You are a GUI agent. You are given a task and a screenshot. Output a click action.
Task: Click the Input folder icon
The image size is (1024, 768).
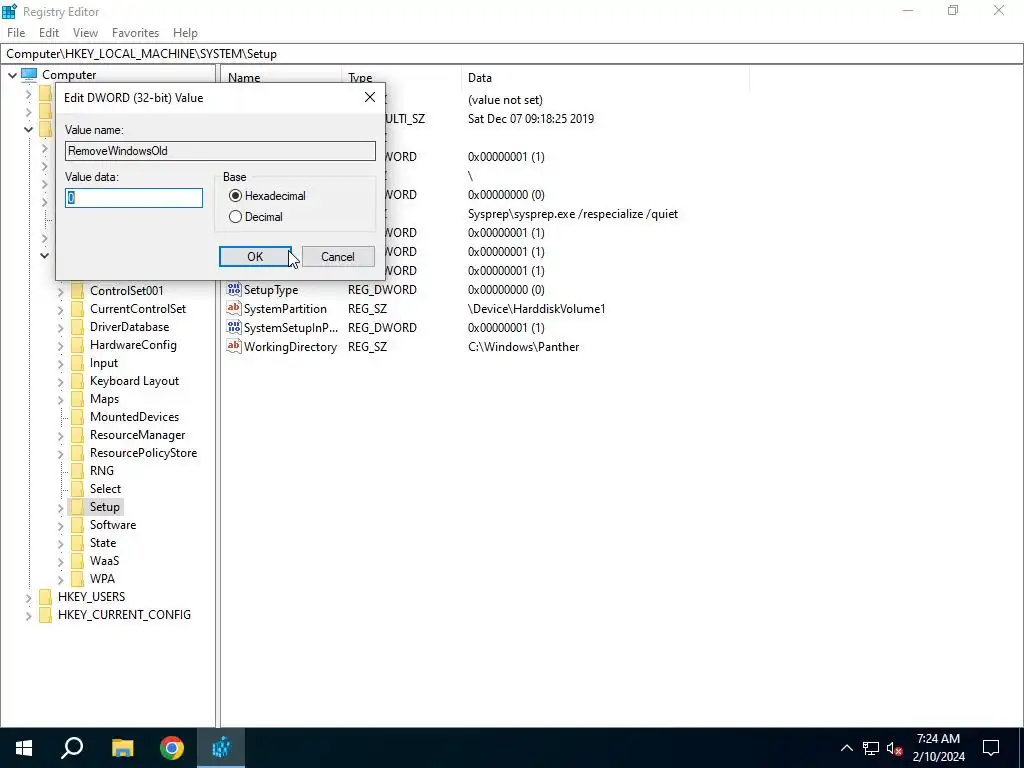click(77, 362)
